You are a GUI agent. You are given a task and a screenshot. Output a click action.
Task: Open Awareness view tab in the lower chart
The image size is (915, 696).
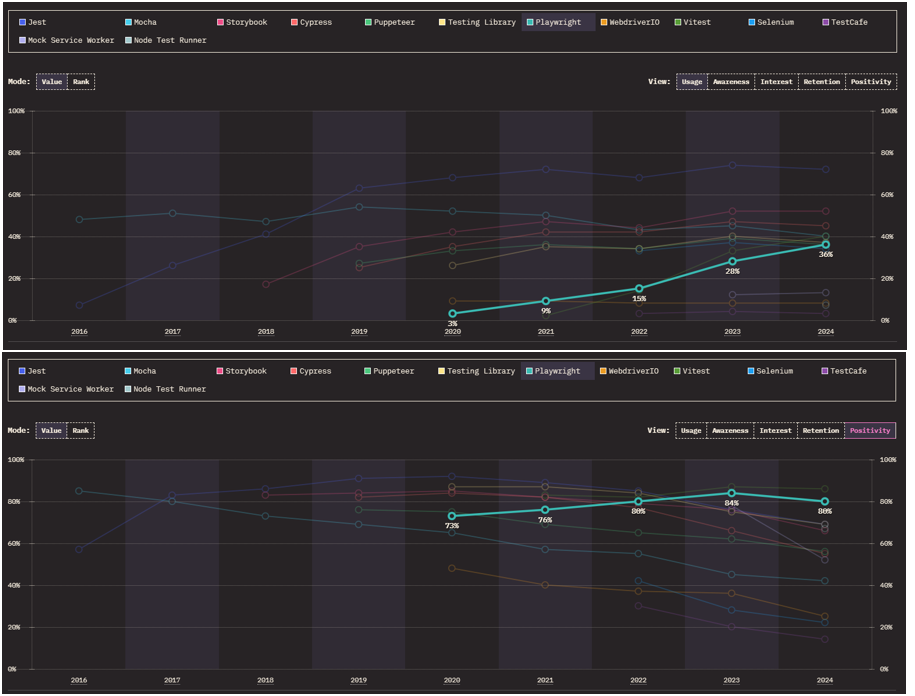click(x=730, y=431)
